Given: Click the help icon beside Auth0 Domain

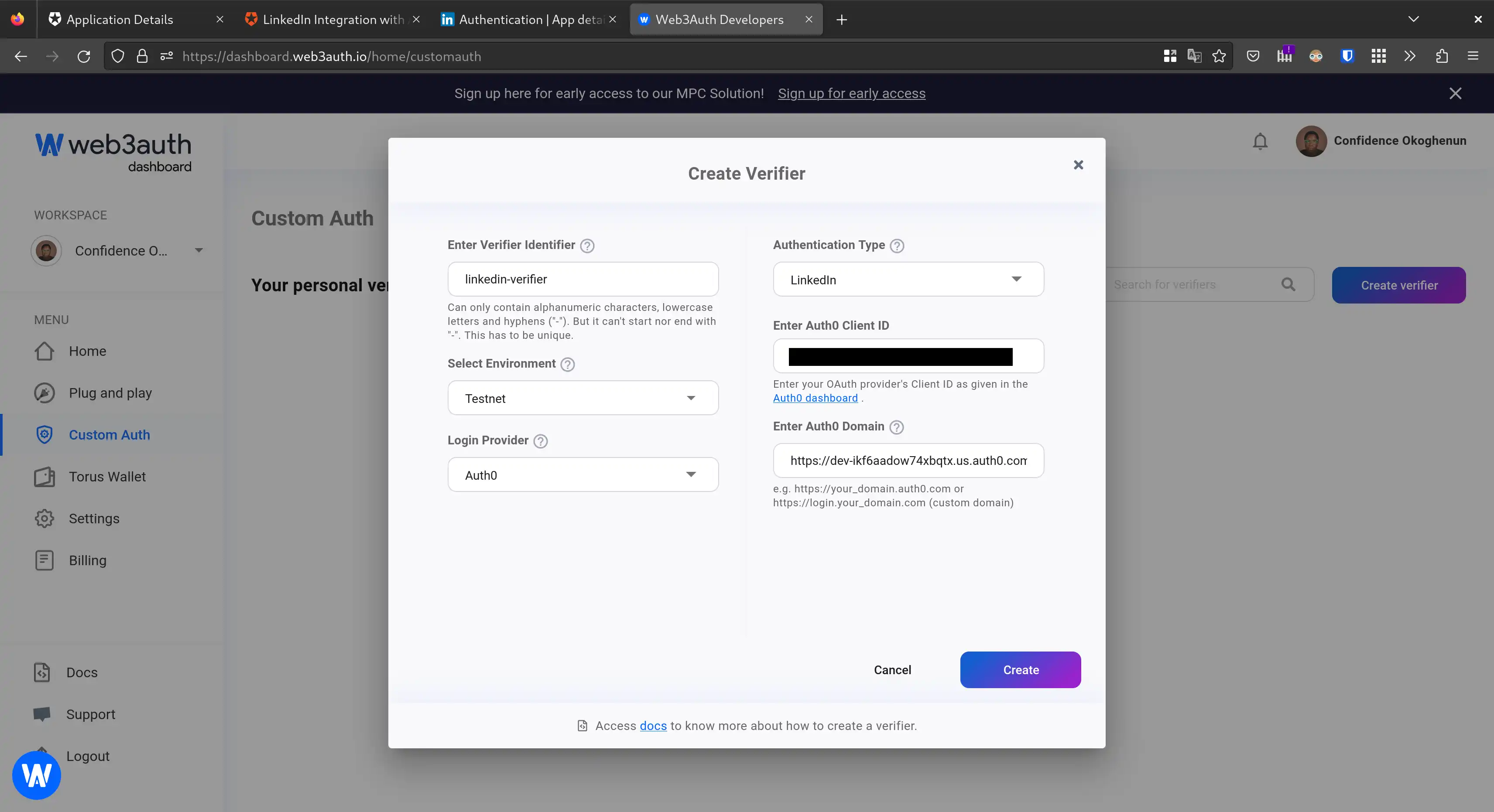Looking at the screenshot, I should pos(896,427).
